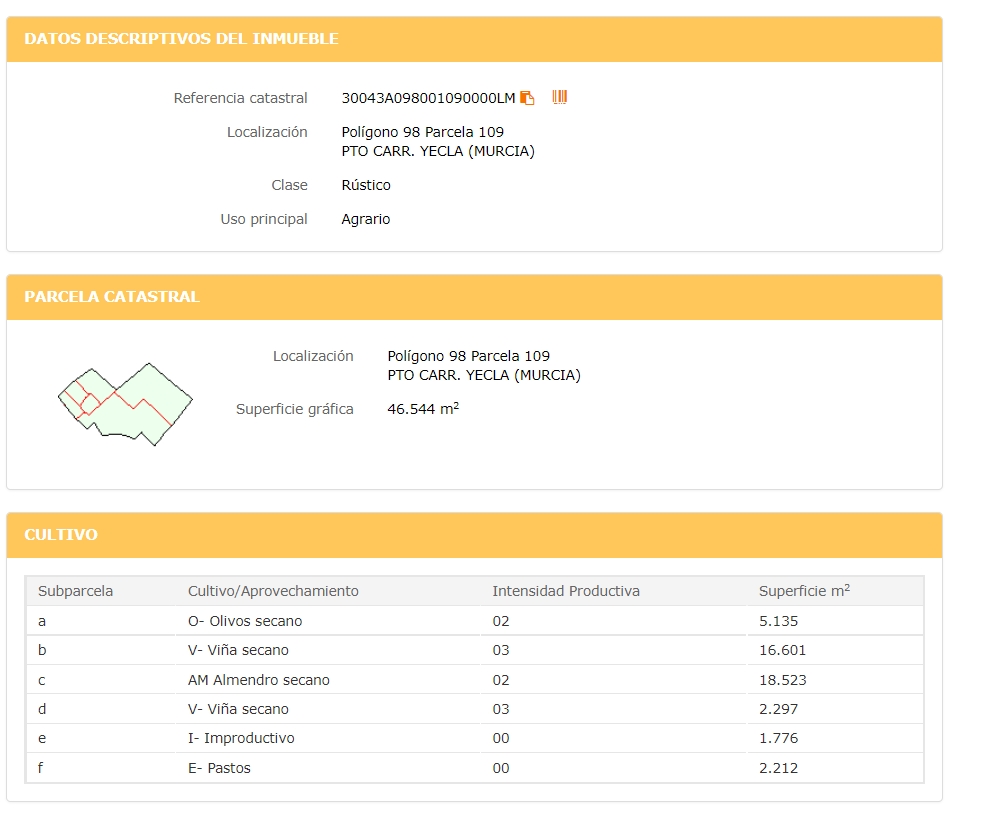Click the 'Subparcela' column header

(x=75, y=591)
